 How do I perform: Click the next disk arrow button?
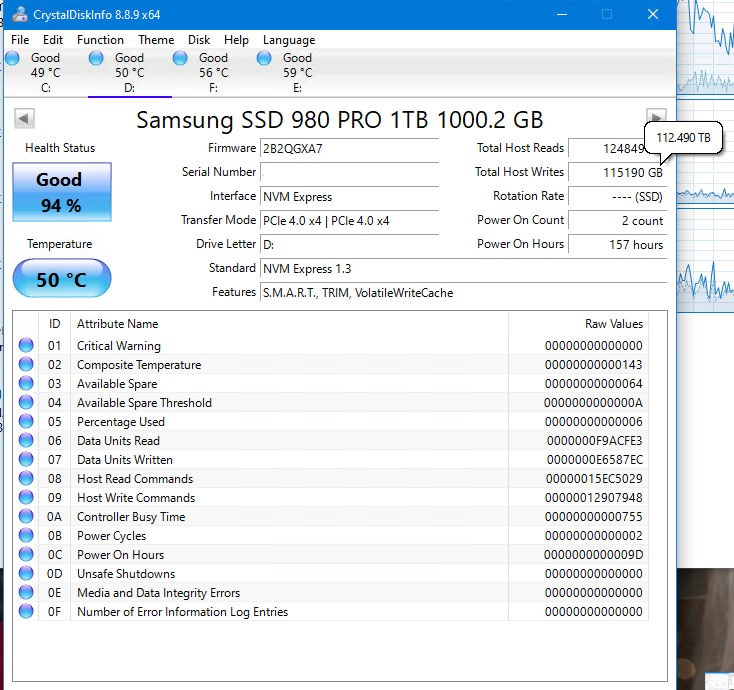point(656,117)
